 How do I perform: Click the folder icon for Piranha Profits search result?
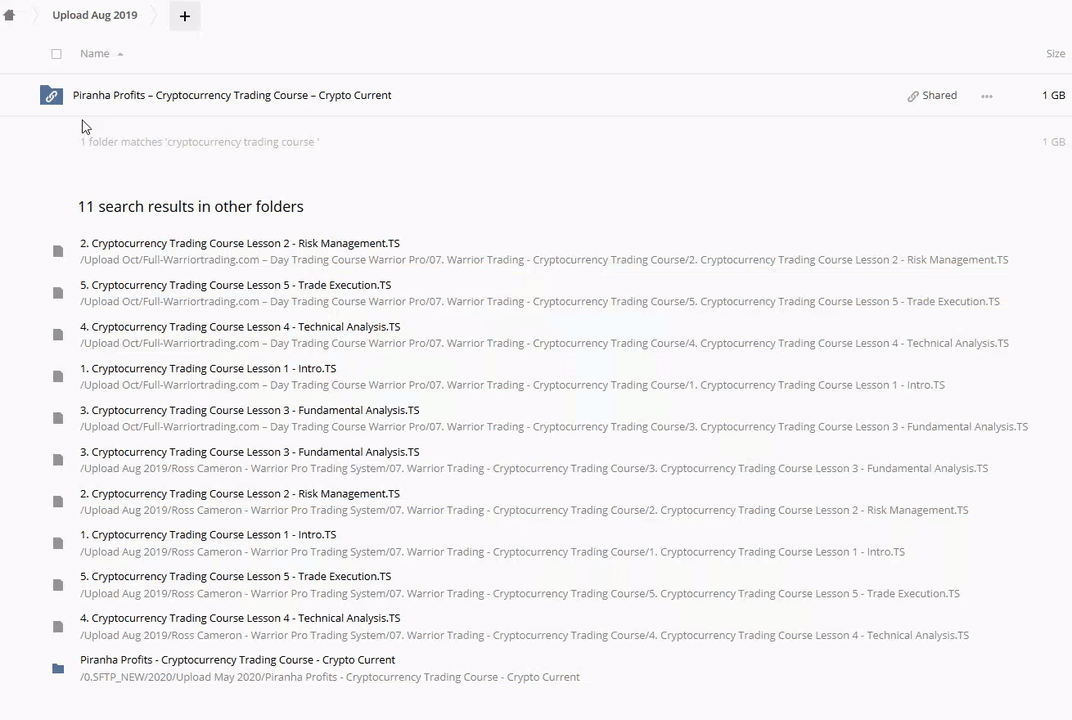coord(58,668)
